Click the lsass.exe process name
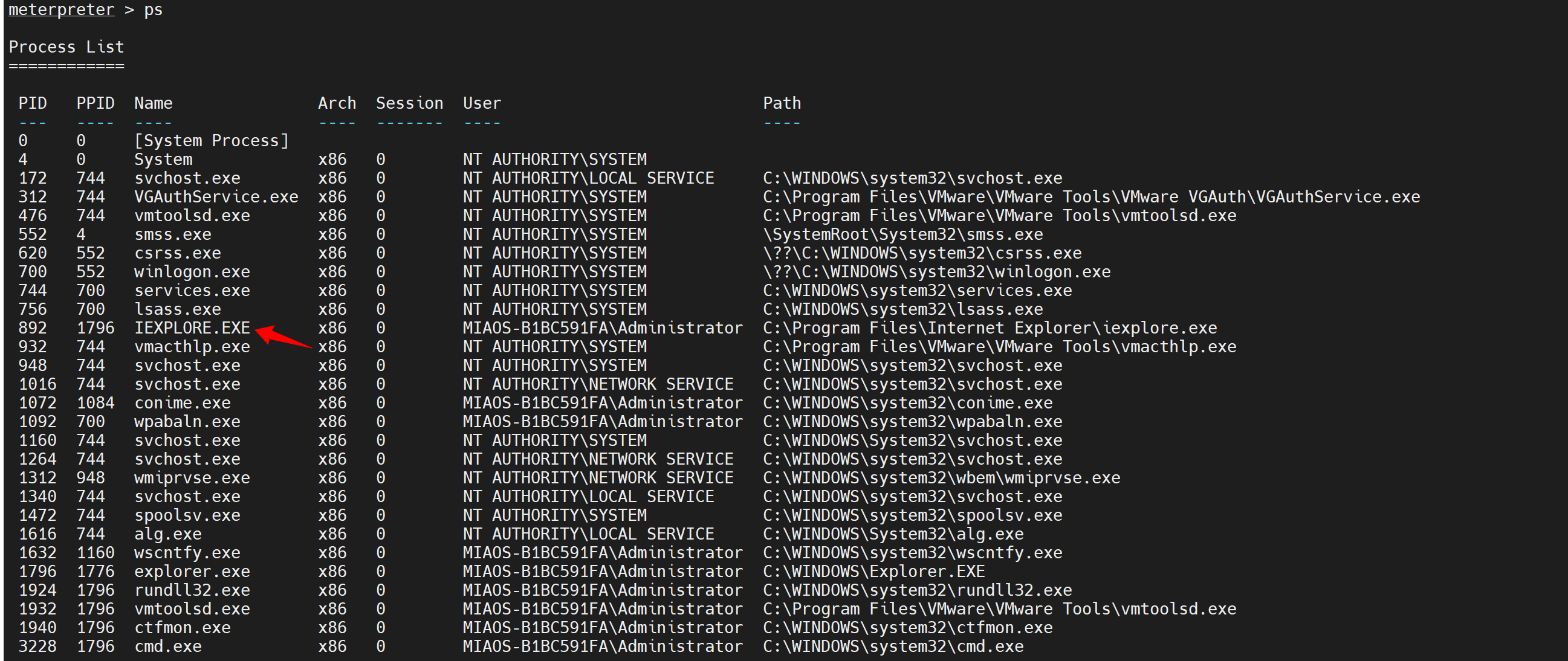 (177, 309)
